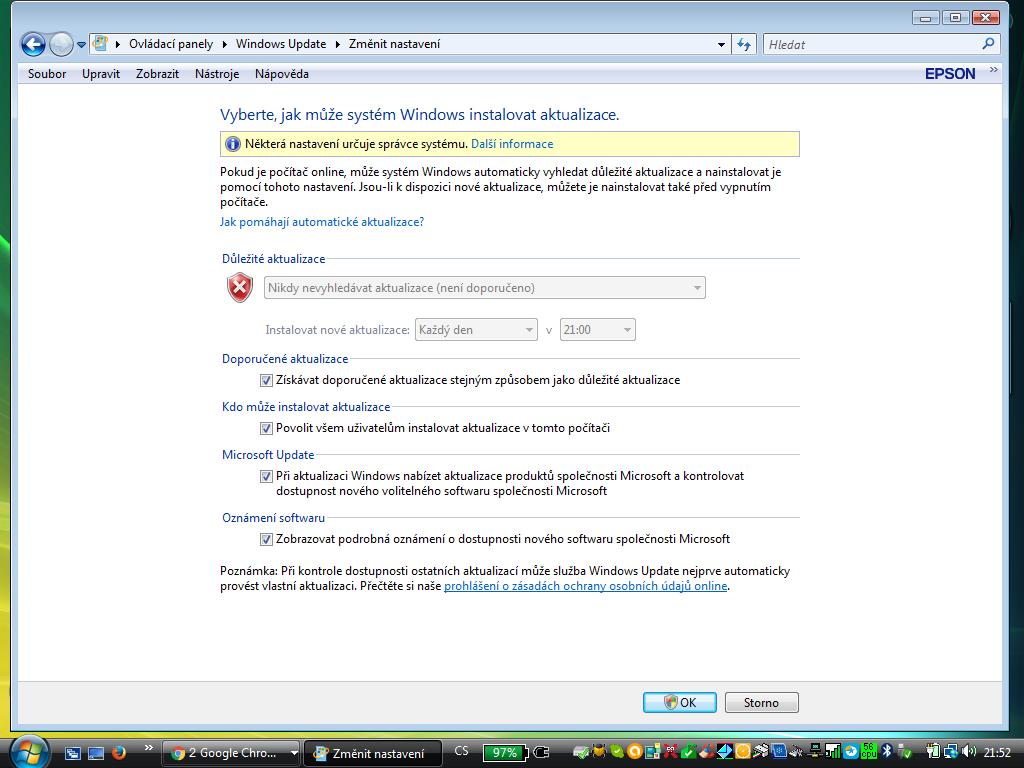The image size is (1024, 768).
Task: Click the yellow bug tray icon
Action: coord(599,752)
